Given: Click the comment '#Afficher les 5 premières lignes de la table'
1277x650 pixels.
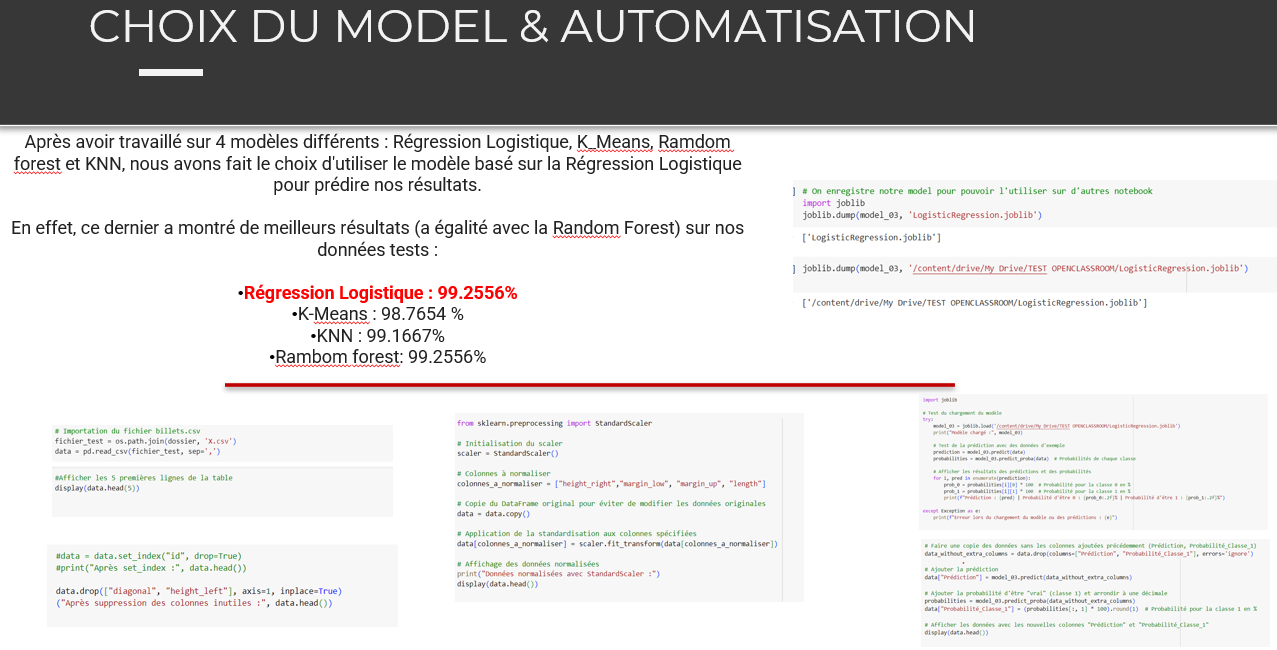Looking at the screenshot, I should coord(144,478).
